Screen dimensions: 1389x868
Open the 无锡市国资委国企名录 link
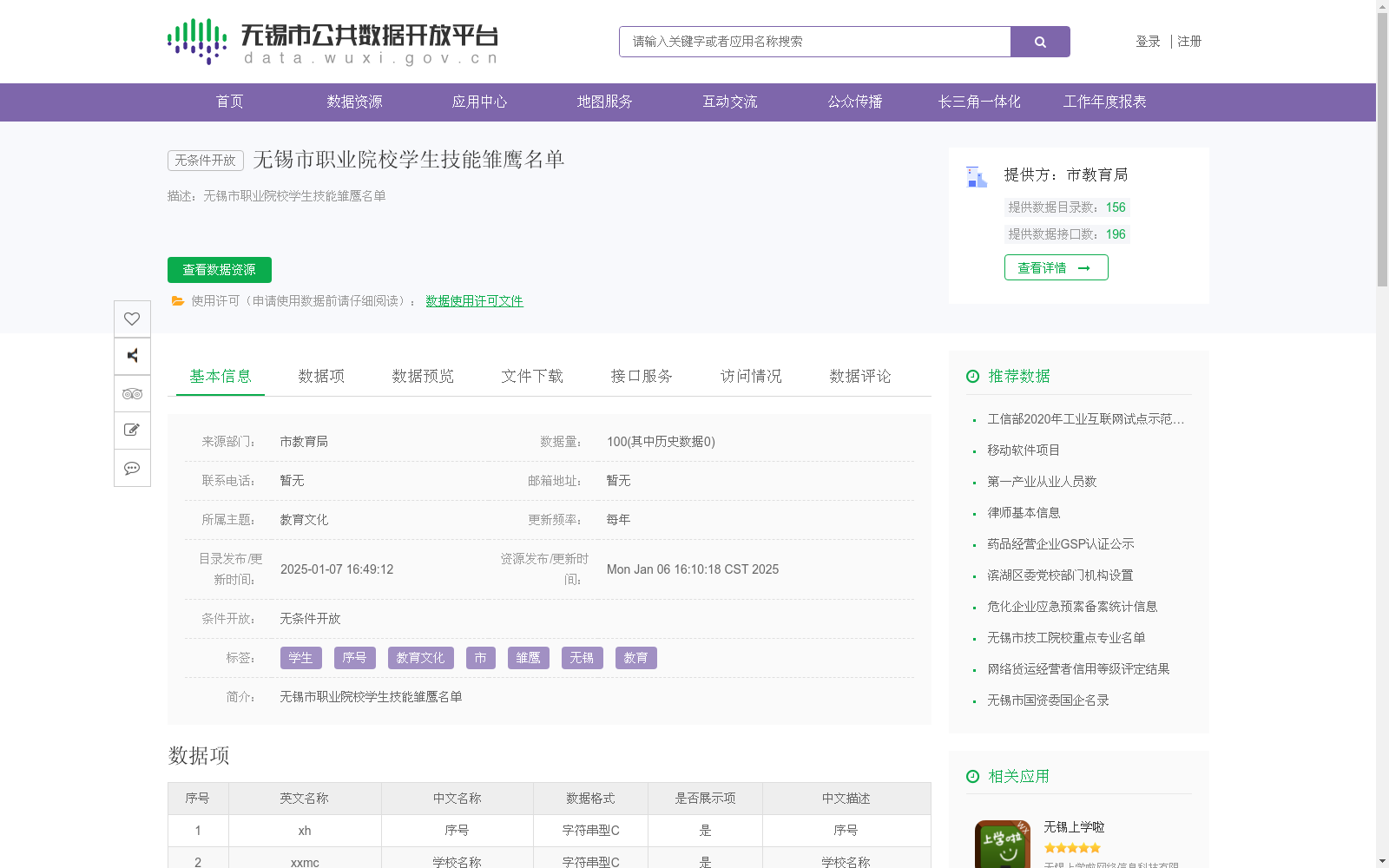[x=1048, y=700]
